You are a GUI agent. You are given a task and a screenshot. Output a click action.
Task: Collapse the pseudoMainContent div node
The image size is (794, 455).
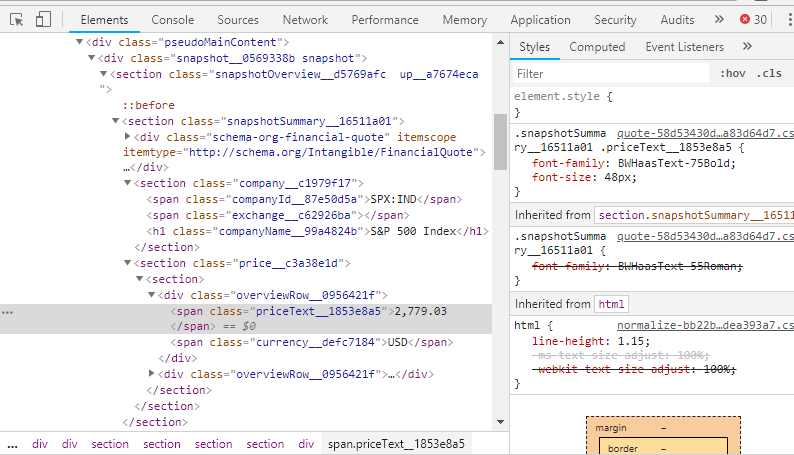[x=80, y=42]
